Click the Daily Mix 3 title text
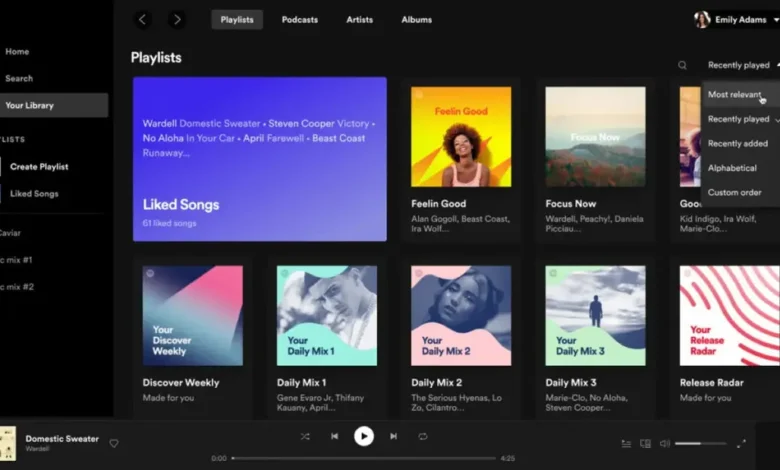Viewport: 780px width, 470px height. tap(571, 382)
